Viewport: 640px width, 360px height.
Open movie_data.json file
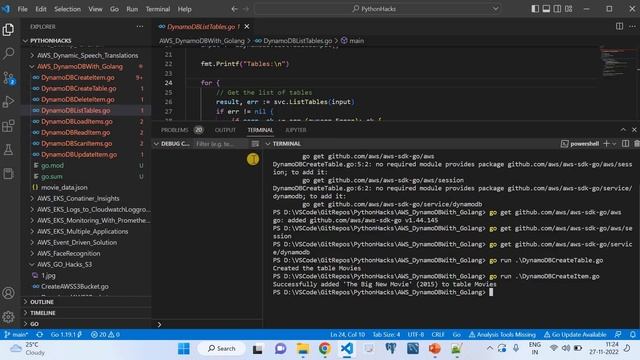click(64, 188)
